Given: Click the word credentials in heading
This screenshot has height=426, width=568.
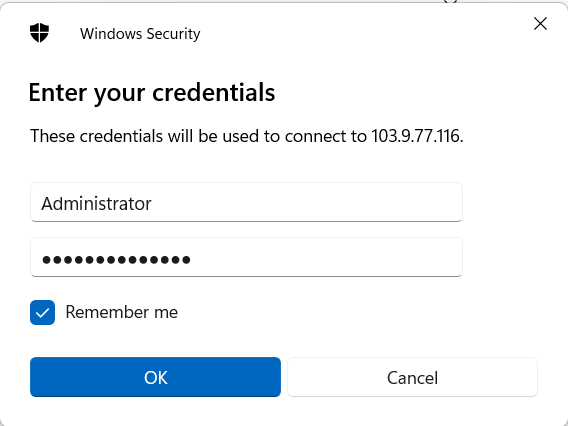Looking at the screenshot, I should [x=213, y=92].
